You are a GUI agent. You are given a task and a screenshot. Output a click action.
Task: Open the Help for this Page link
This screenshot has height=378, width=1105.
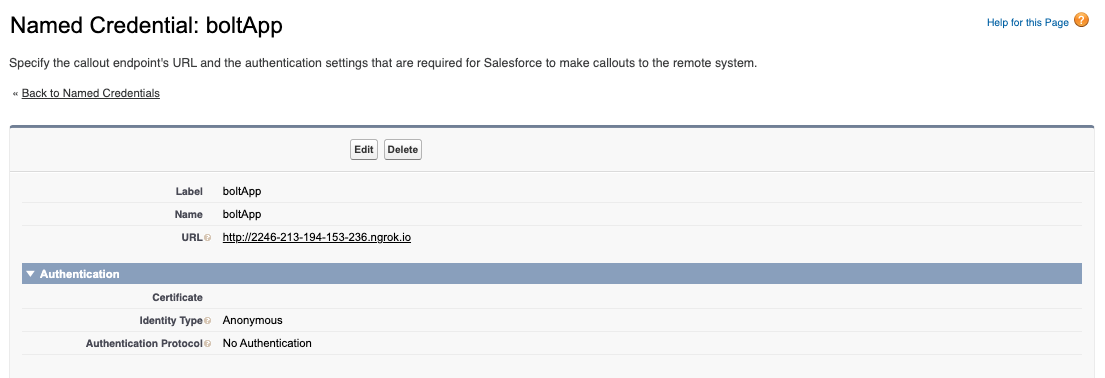pyautogui.click(x=1027, y=23)
